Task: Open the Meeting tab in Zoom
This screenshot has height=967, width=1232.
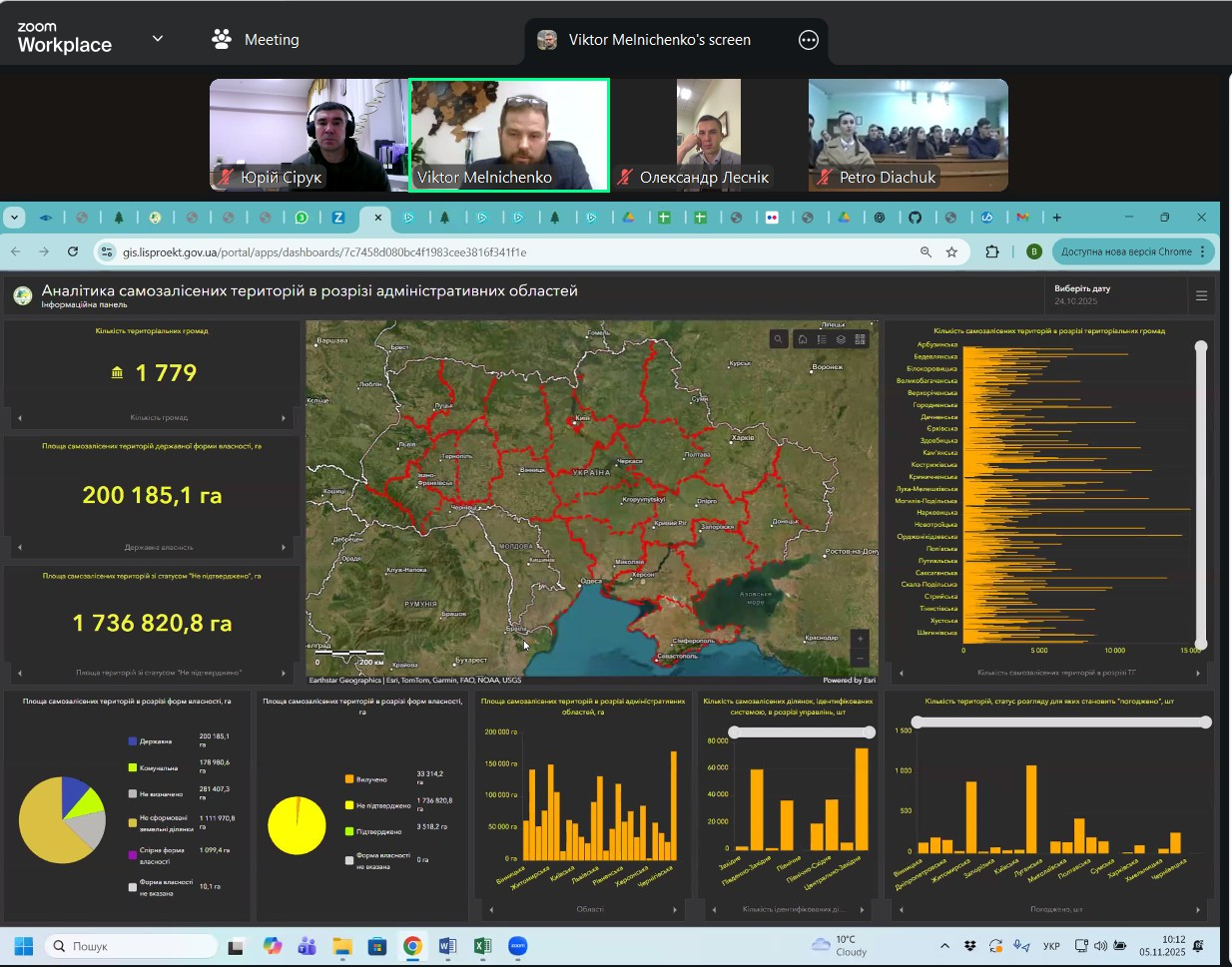Action: [256, 40]
